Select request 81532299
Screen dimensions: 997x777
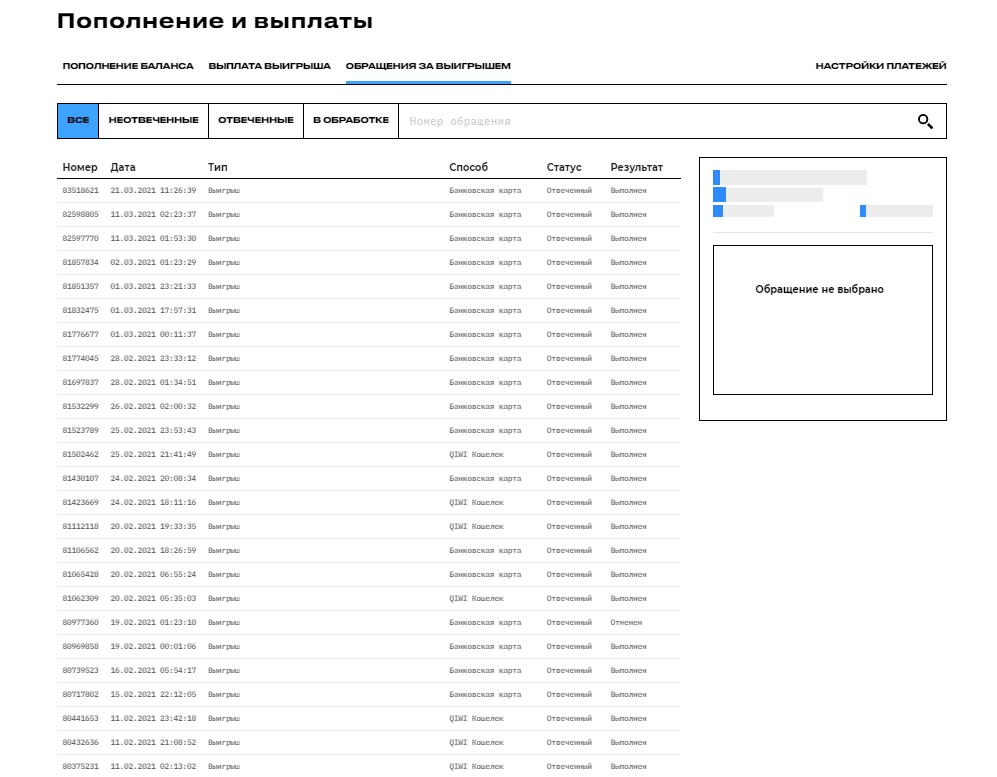click(x=369, y=407)
